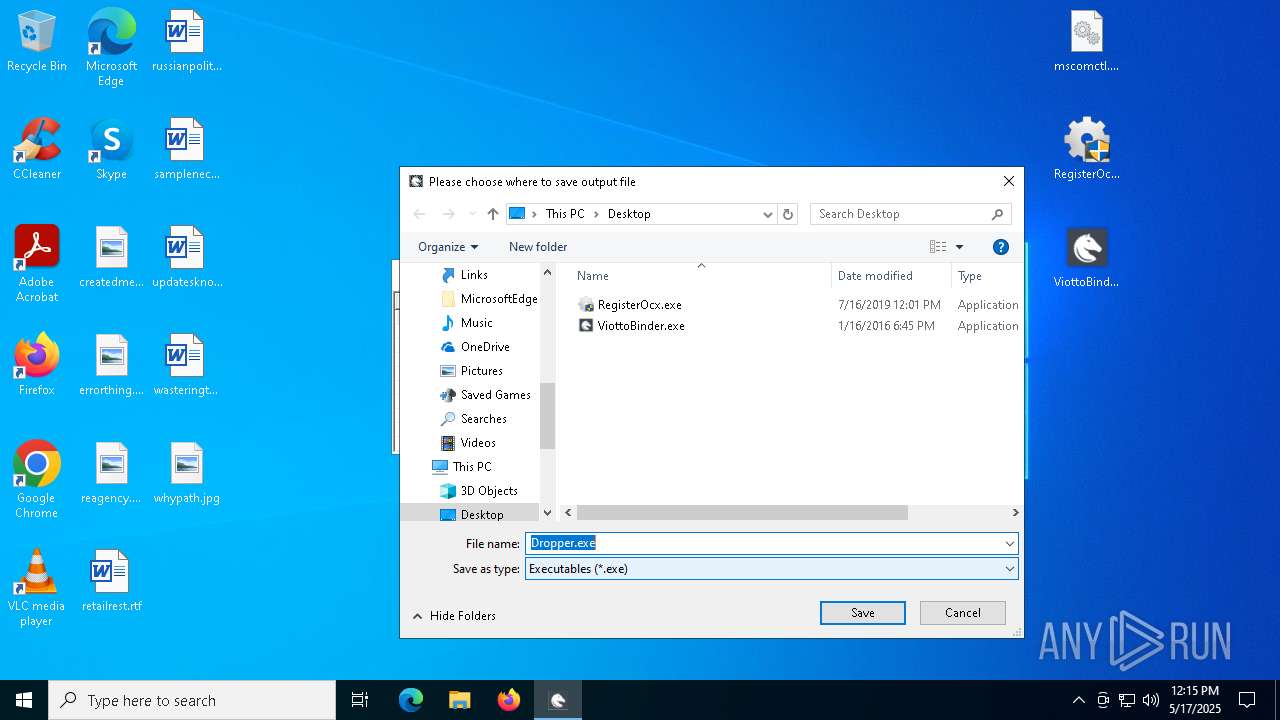Open the Recent locations dropdown arrow
The width and height of the screenshot is (1280, 720).
tap(472, 214)
